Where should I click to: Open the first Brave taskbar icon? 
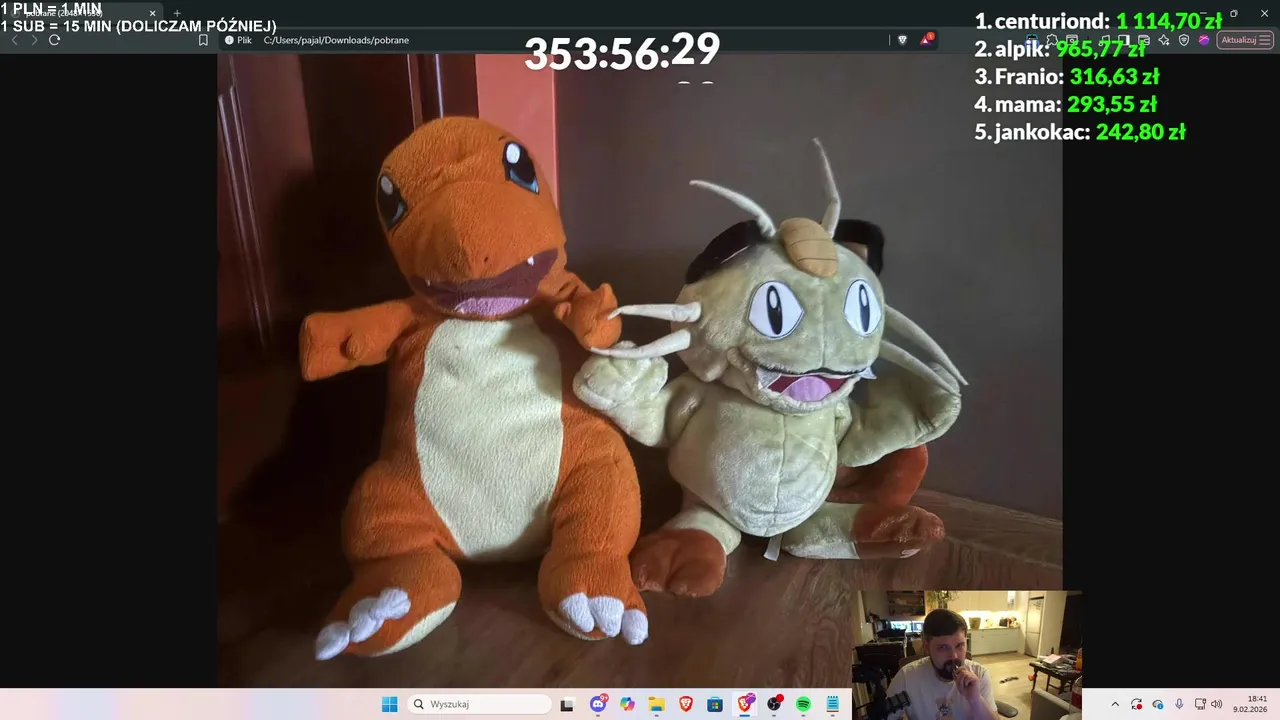[685, 704]
